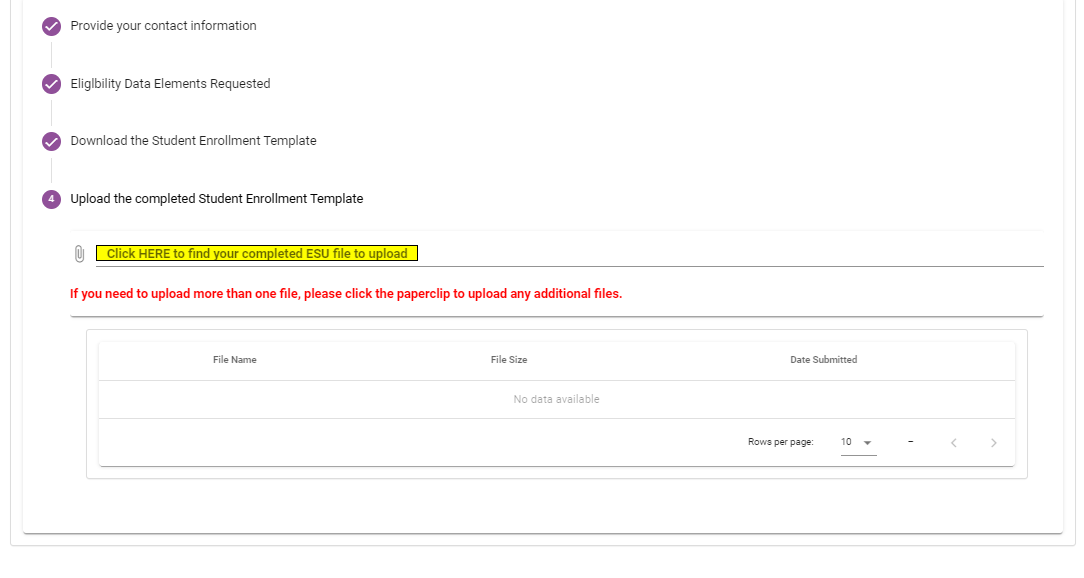1084x578 pixels.
Task: Click 'Upload the completed Student Enrollment Template' heading
Action: (x=216, y=199)
